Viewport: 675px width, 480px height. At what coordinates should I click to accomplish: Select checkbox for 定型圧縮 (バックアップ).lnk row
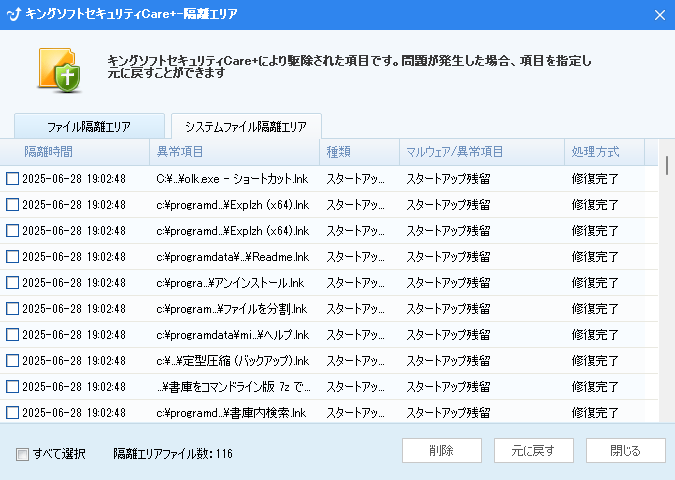point(12,360)
